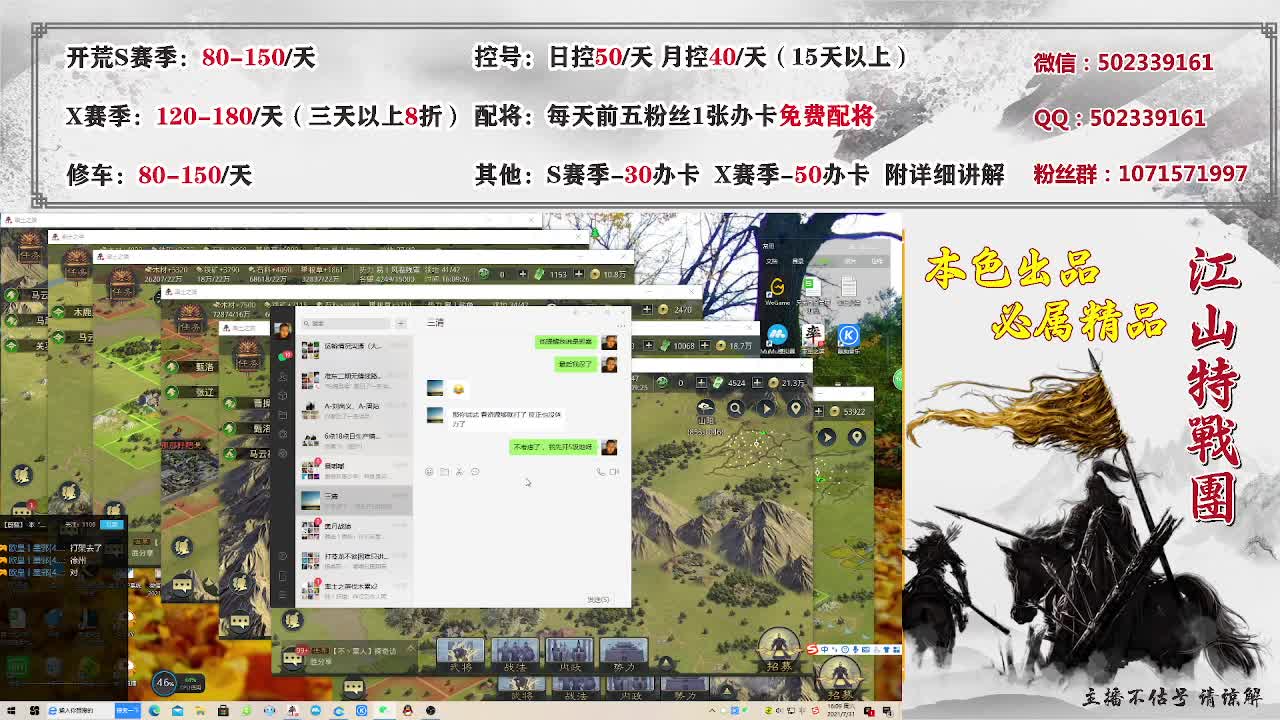Screen dimensions: 1280x720
Task: Click plus button between 0 and 1153
Action: point(525,273)
